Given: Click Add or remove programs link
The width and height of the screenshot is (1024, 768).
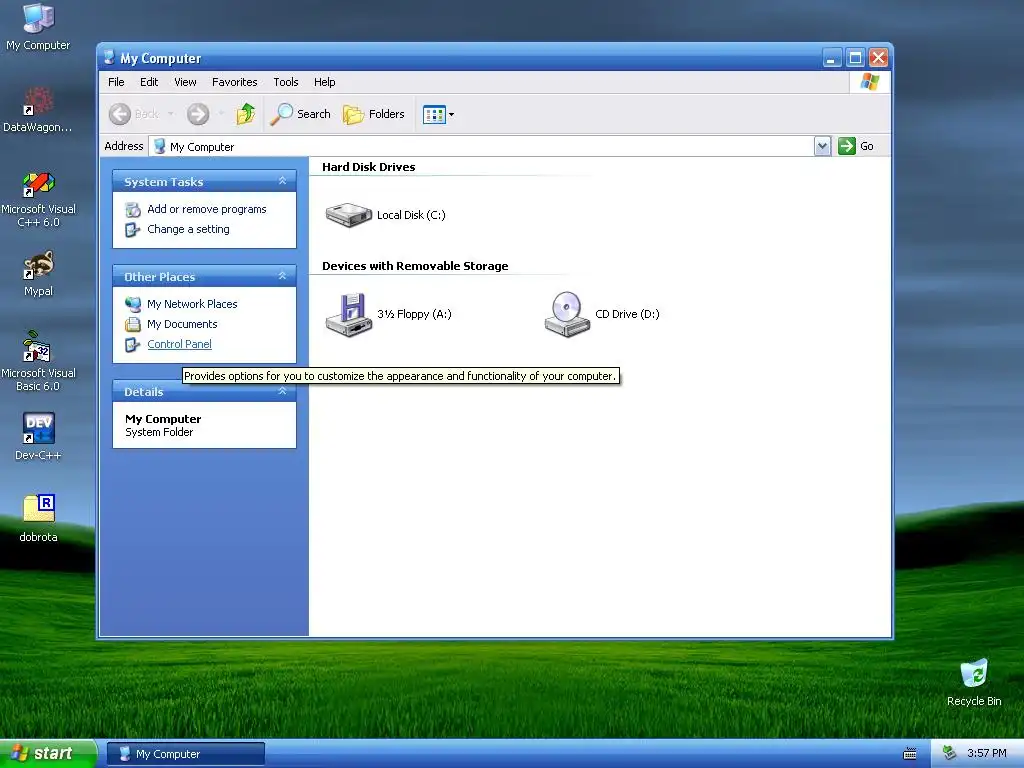Looking at the screenshot, I should pos(206,209).
